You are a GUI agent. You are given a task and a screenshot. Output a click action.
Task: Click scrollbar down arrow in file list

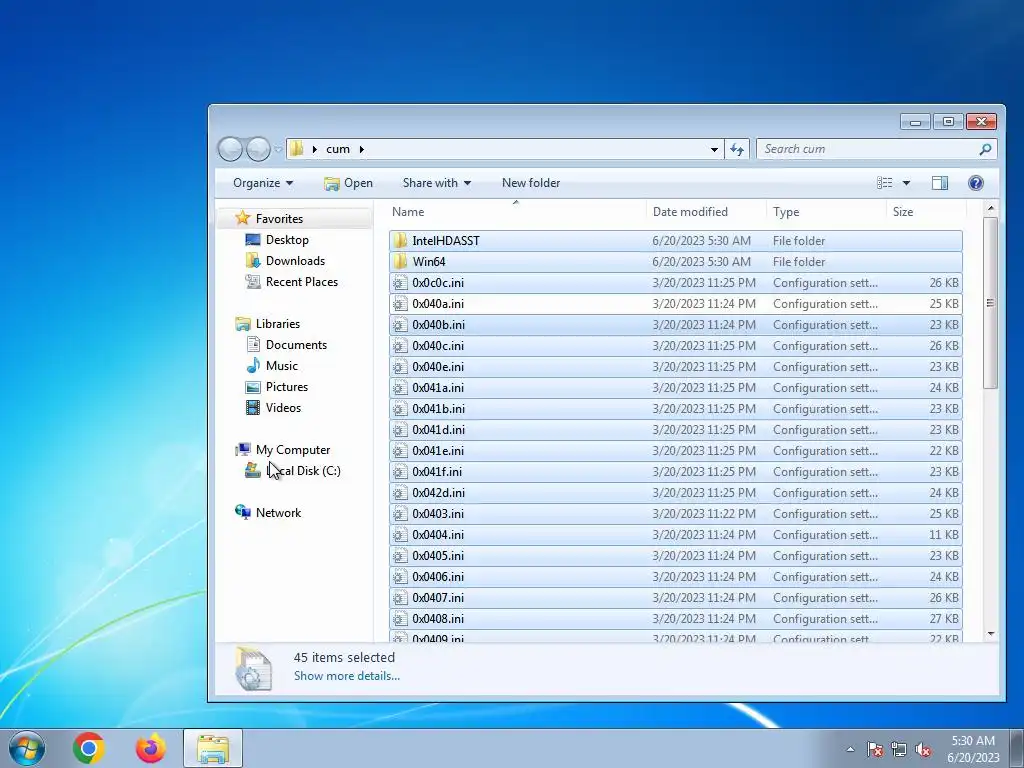point(991,633)
